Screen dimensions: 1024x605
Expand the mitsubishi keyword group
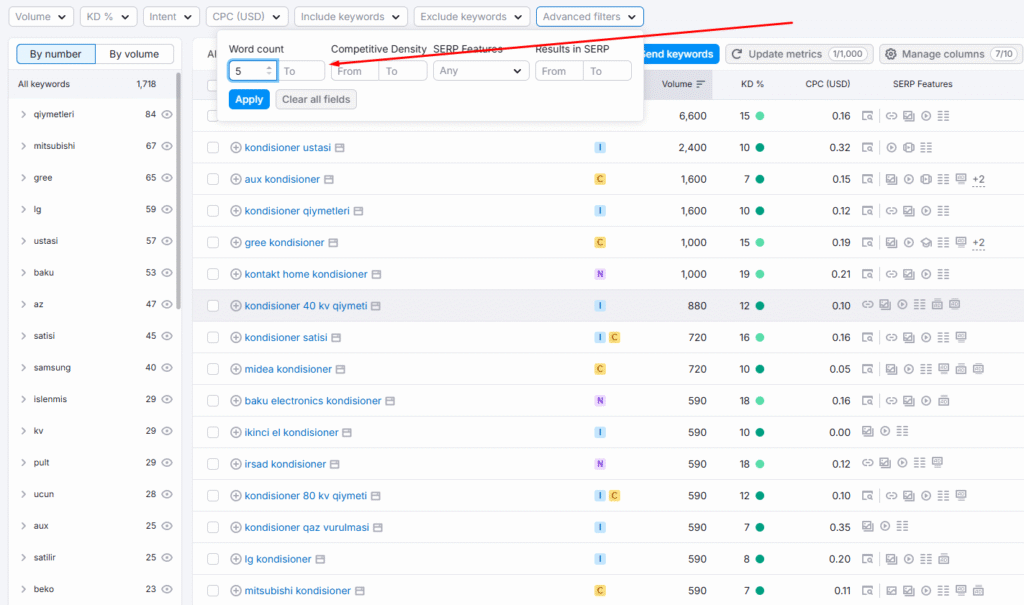(x=23, y=147)
